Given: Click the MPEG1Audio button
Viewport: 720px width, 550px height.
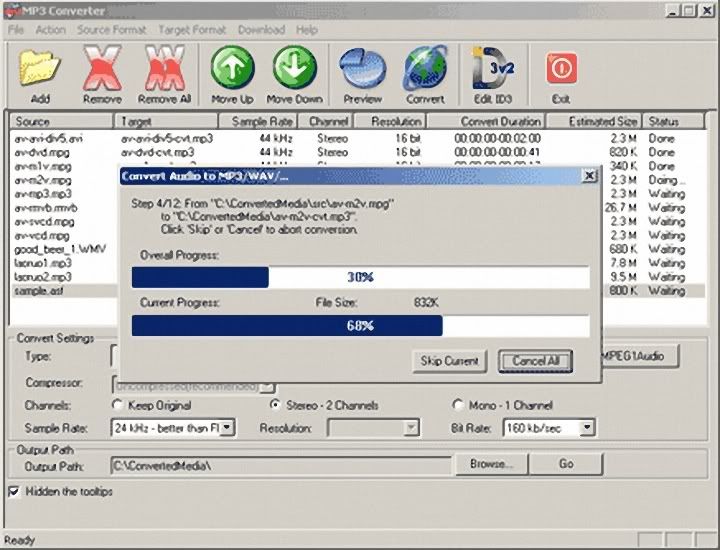Looking at the screenshot, I should click(x=640, y=355).
